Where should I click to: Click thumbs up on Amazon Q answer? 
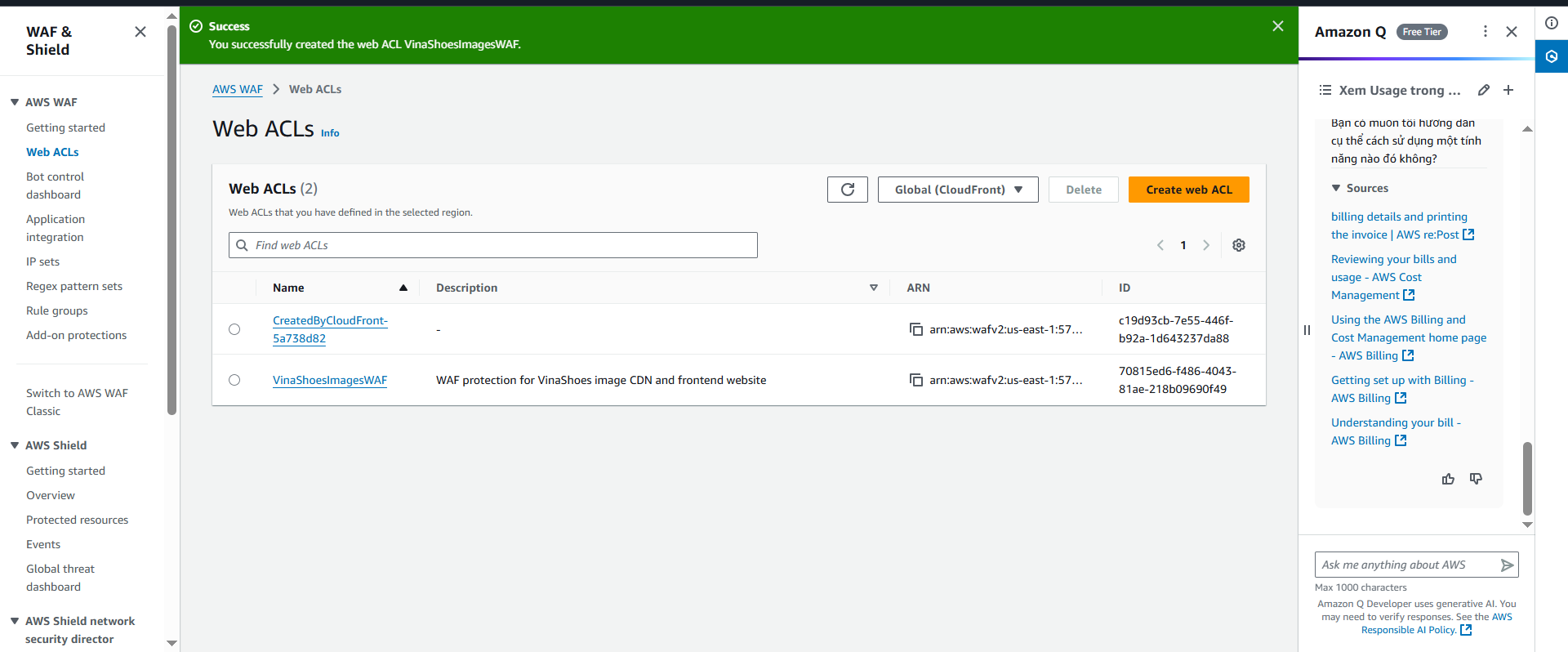click(x=1448, y=479)
